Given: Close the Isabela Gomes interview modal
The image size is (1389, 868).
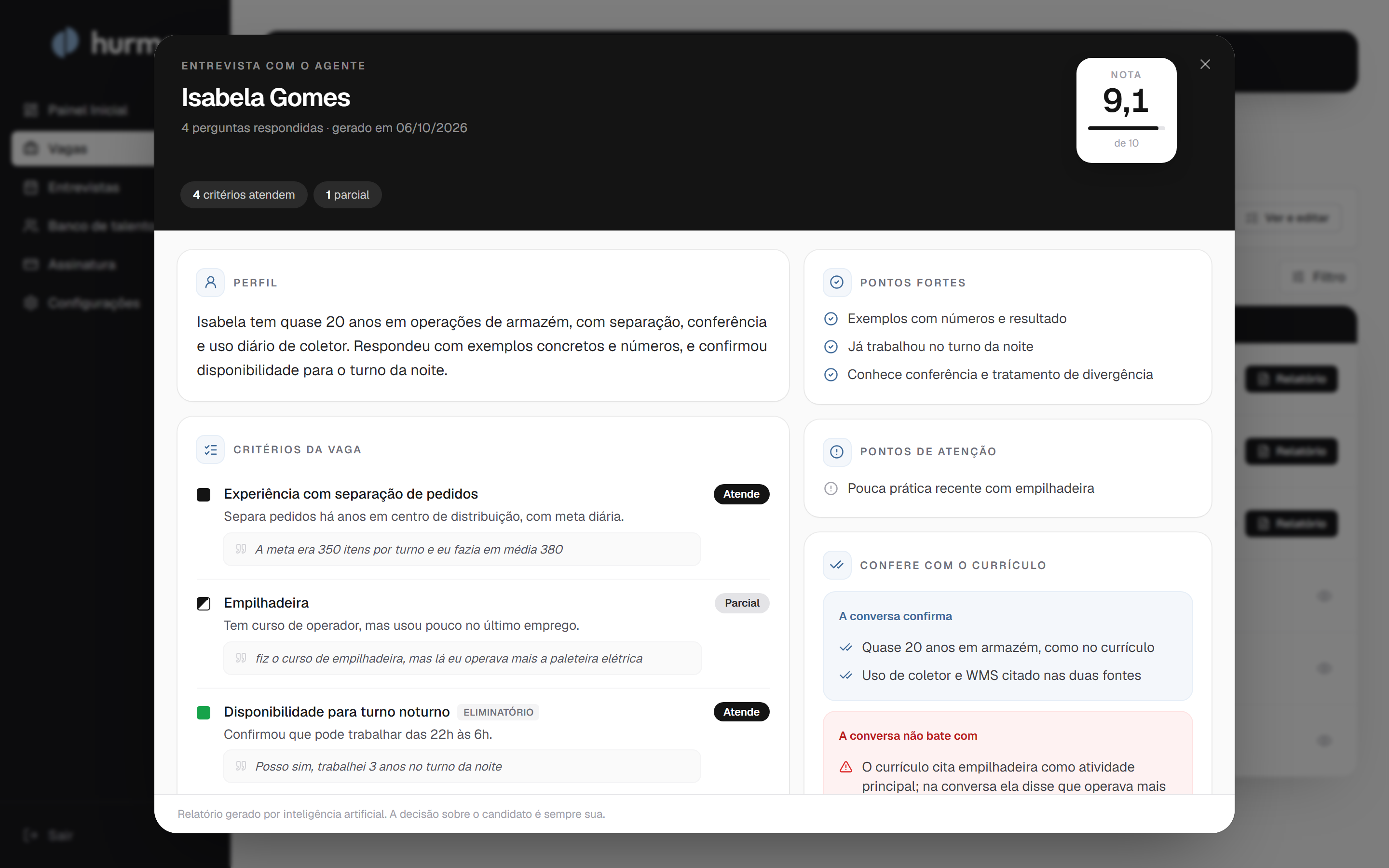Looking at the screenshot, I should click(1205, 64).
